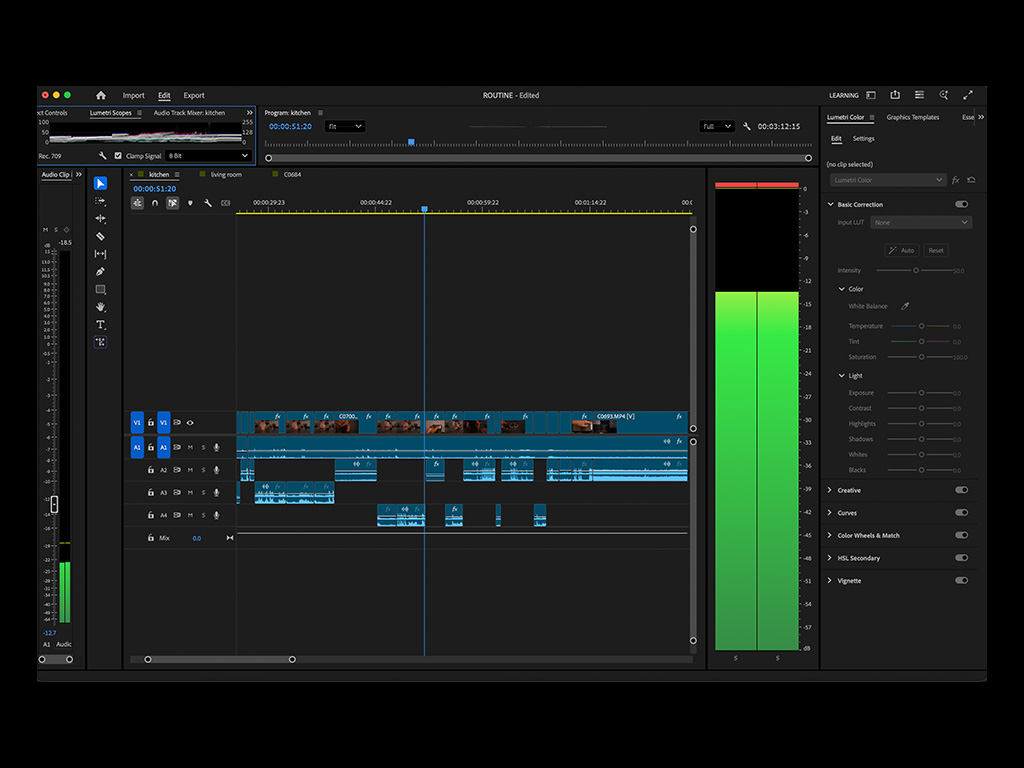
Task: Click the Reset button in Basic Correction
Action: (x=936, y=250)
